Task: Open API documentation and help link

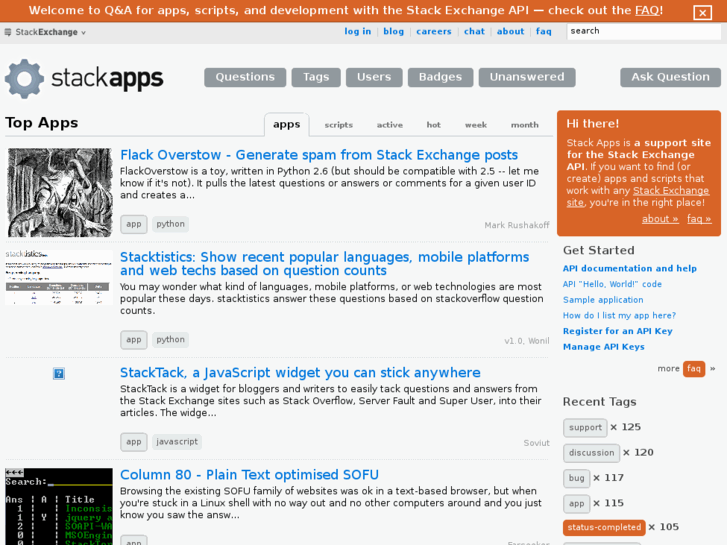Action: tap(630, 268)
